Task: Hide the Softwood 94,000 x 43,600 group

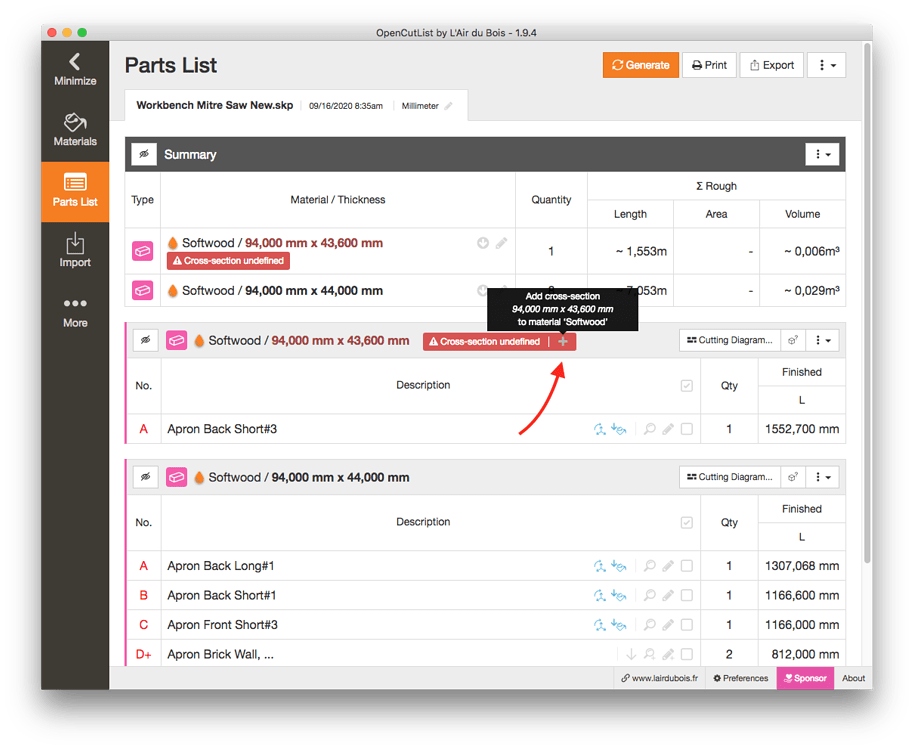Action: (145, 340)
